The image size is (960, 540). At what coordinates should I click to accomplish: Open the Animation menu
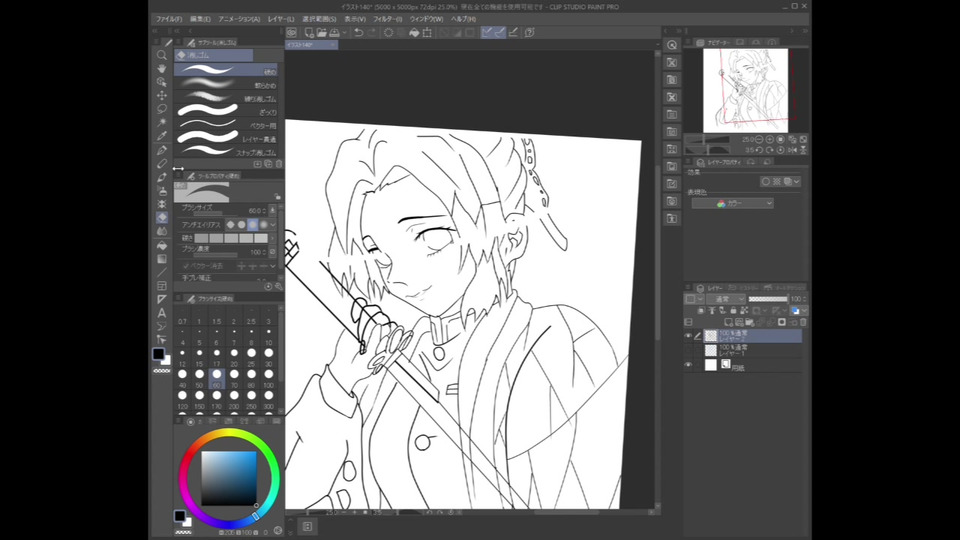tap(239, 18)
